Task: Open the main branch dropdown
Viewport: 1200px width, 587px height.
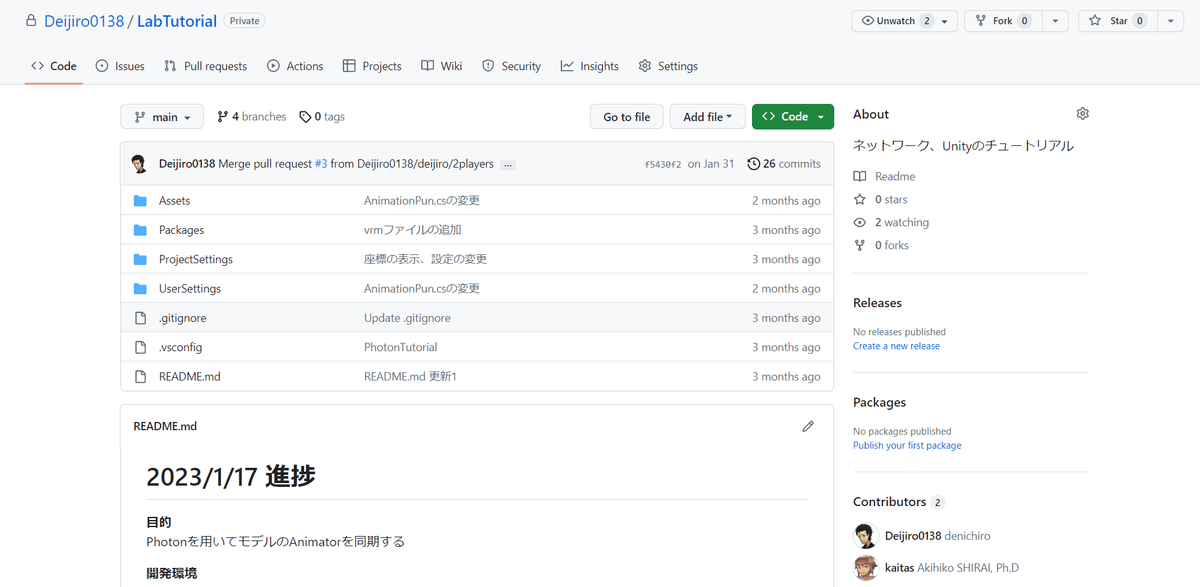Action: (x=162, y=117)
